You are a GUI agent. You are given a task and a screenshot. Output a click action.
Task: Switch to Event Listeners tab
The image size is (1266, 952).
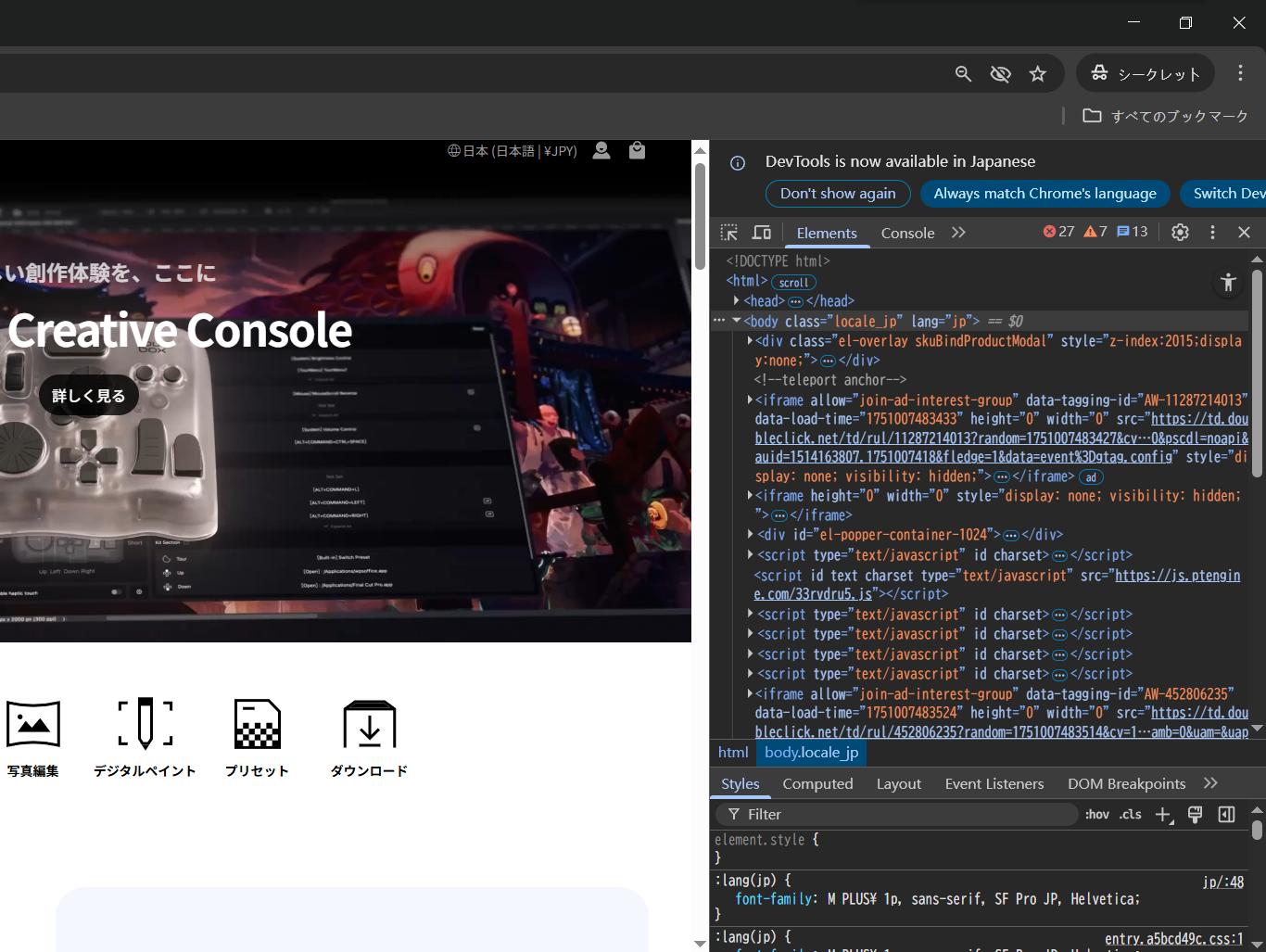(x=994, y=783)
